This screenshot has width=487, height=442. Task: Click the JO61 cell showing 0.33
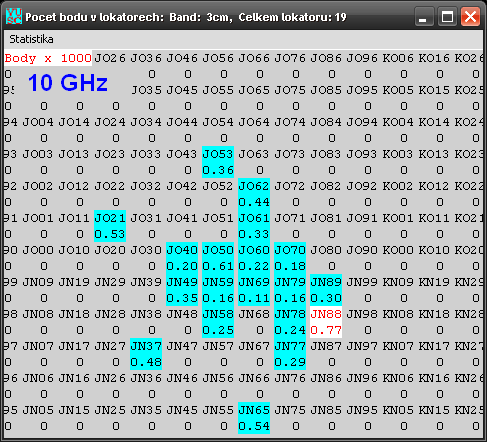coord(254,226)
